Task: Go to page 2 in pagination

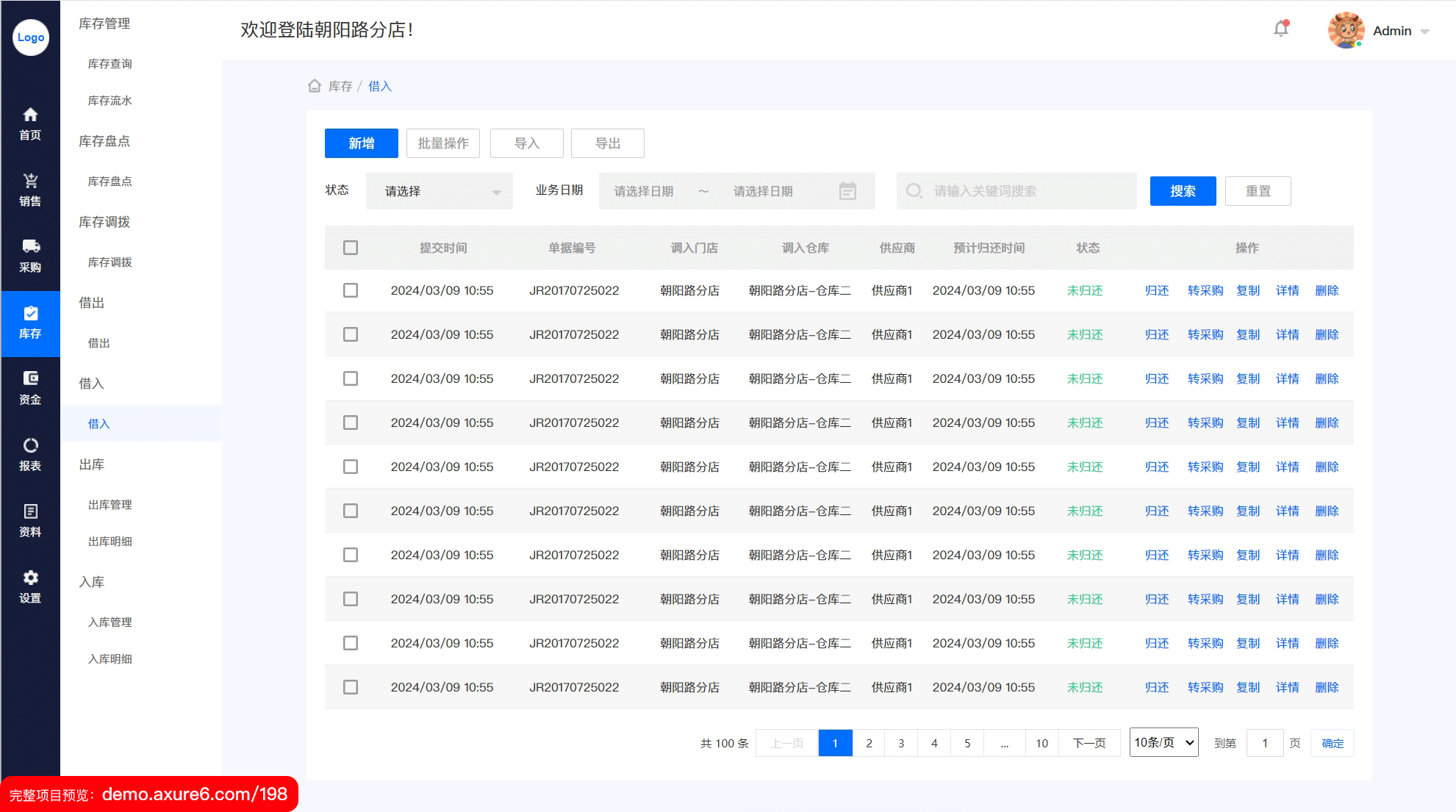Action: [x=869, y=743]
